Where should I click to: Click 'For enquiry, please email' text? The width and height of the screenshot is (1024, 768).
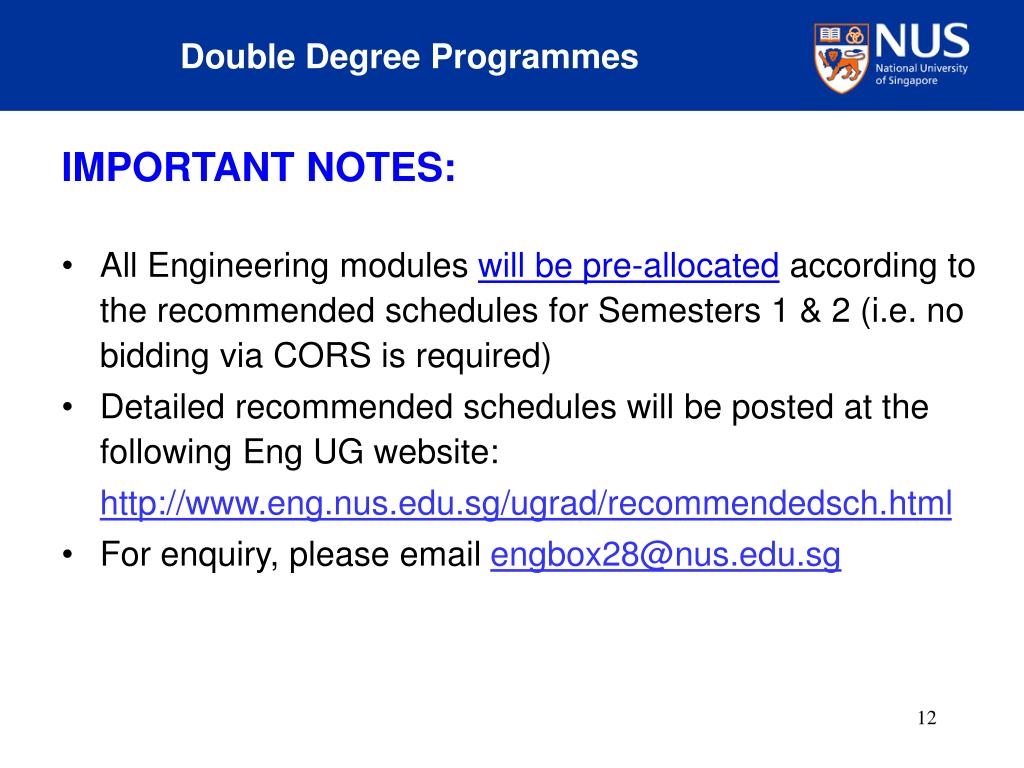point(291,555)
